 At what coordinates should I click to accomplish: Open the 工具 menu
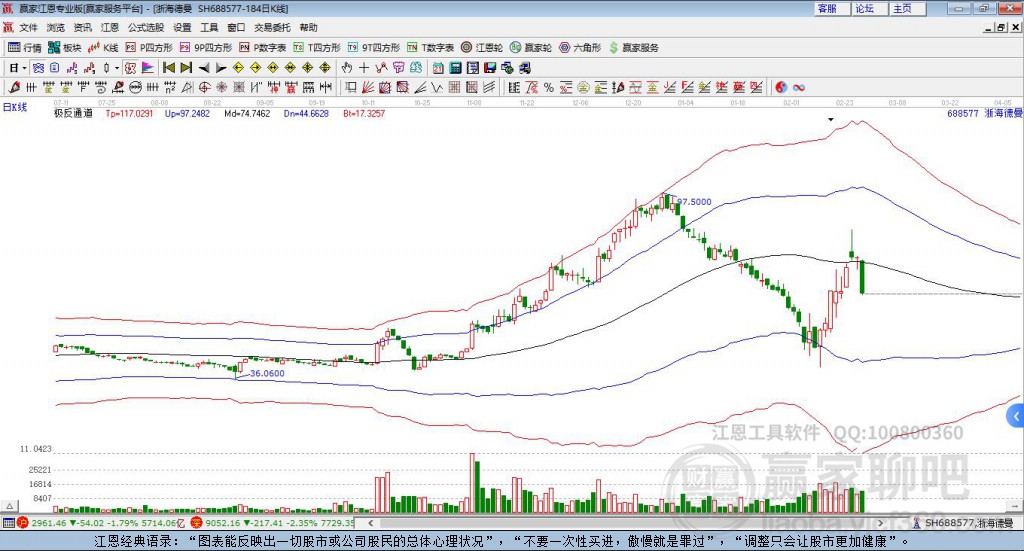pyautogui.click(x=209, y=27)
